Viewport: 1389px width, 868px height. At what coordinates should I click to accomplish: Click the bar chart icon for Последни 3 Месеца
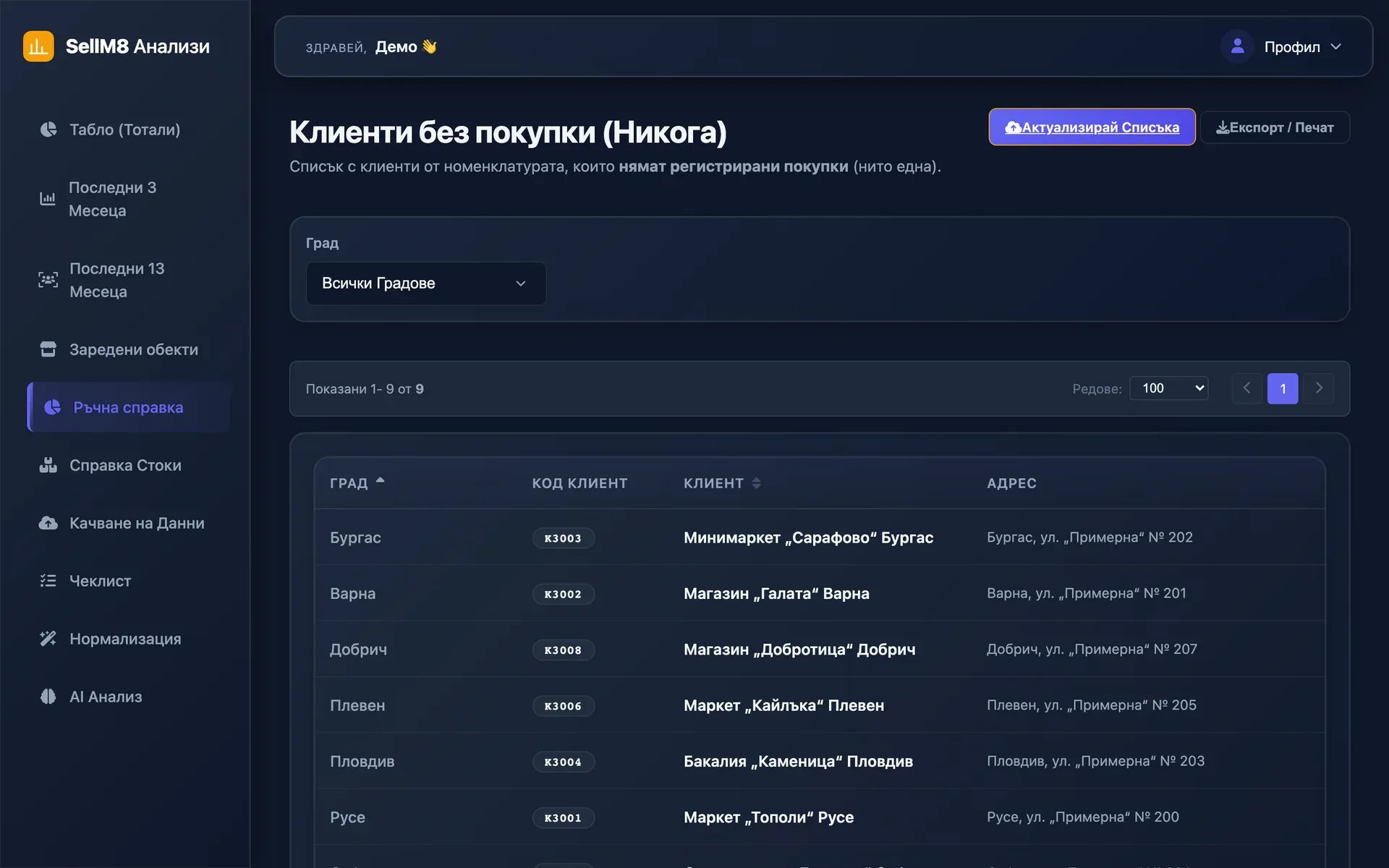click(48, 199)
